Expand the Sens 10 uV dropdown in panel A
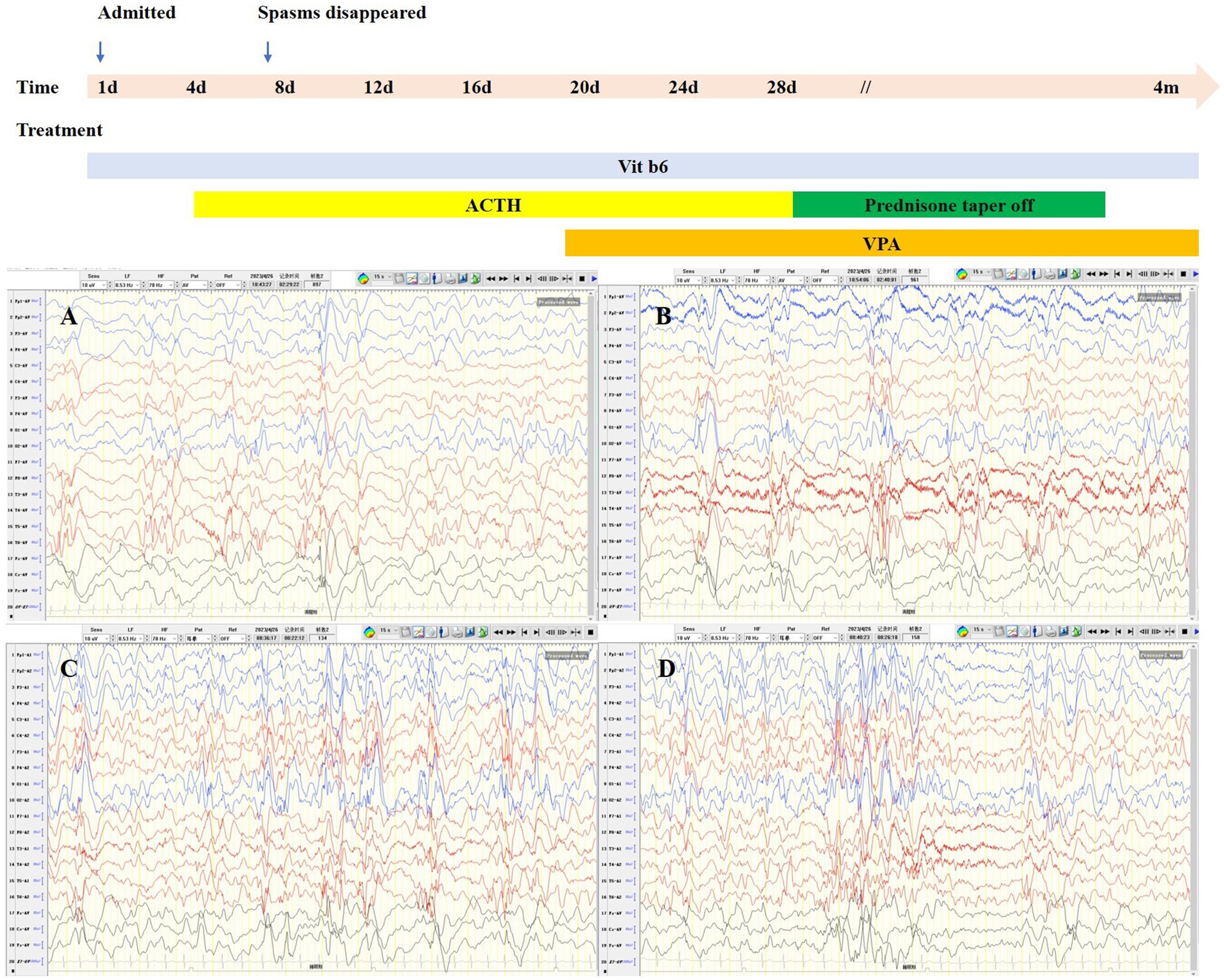This screenshot has width=1224, height=980. point(104,285)
